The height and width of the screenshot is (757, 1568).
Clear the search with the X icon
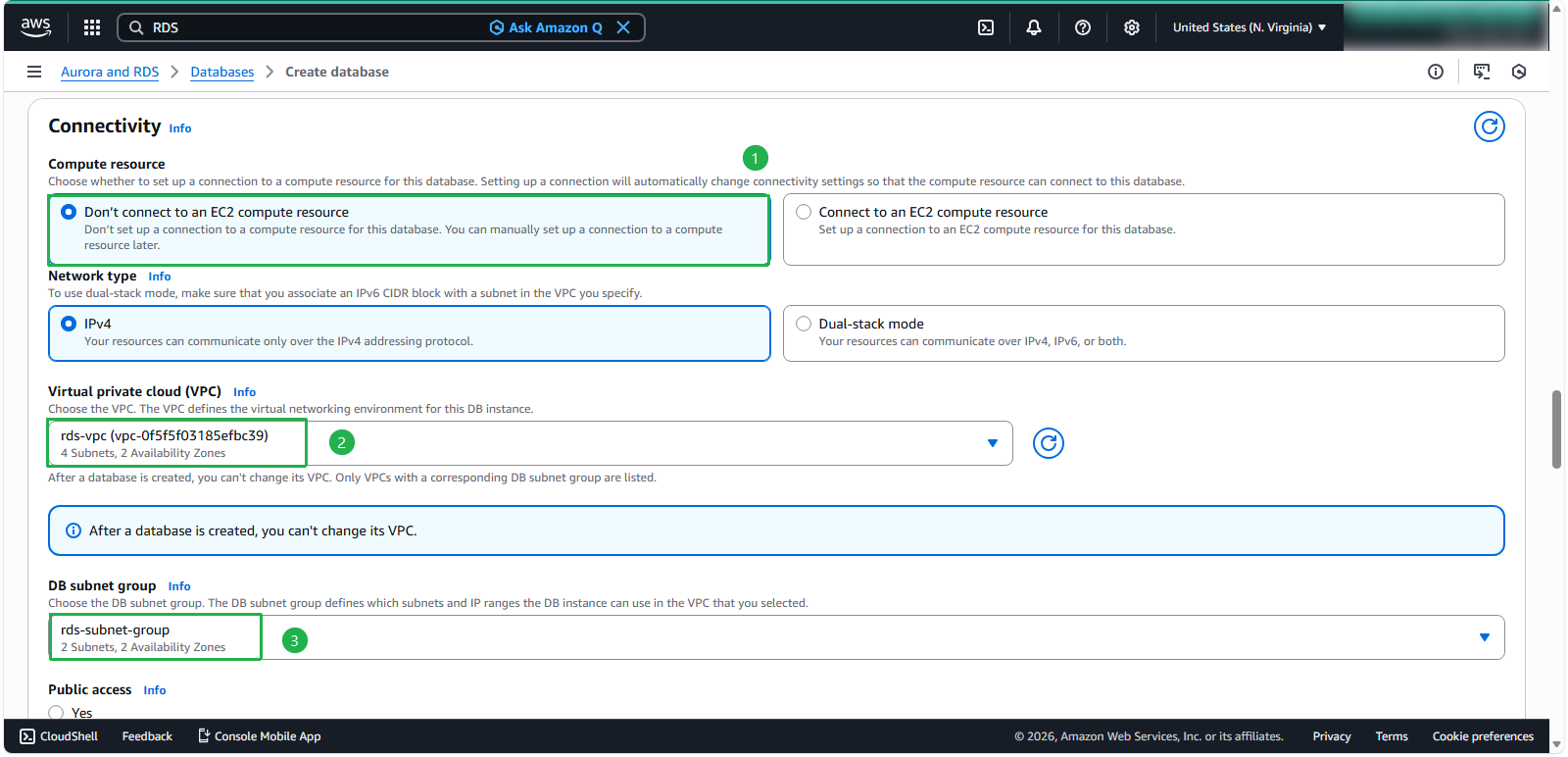click(623, 27)
